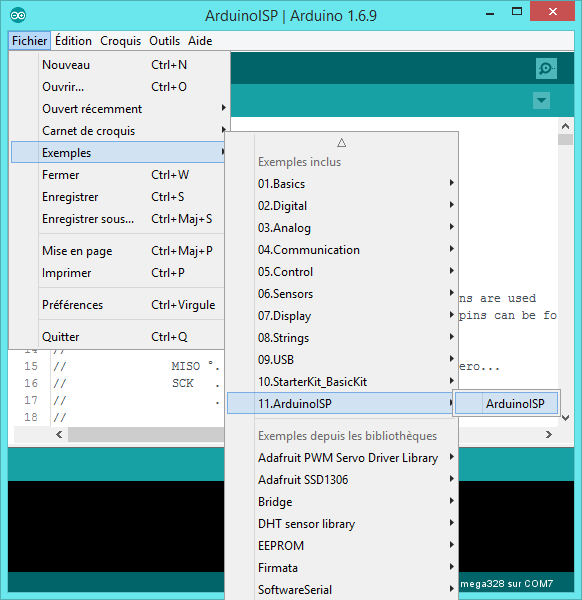The height and width of the screenshot is (600, 582).
Task: Expand 09.USB examples
Action: click(x=342, y=360)
